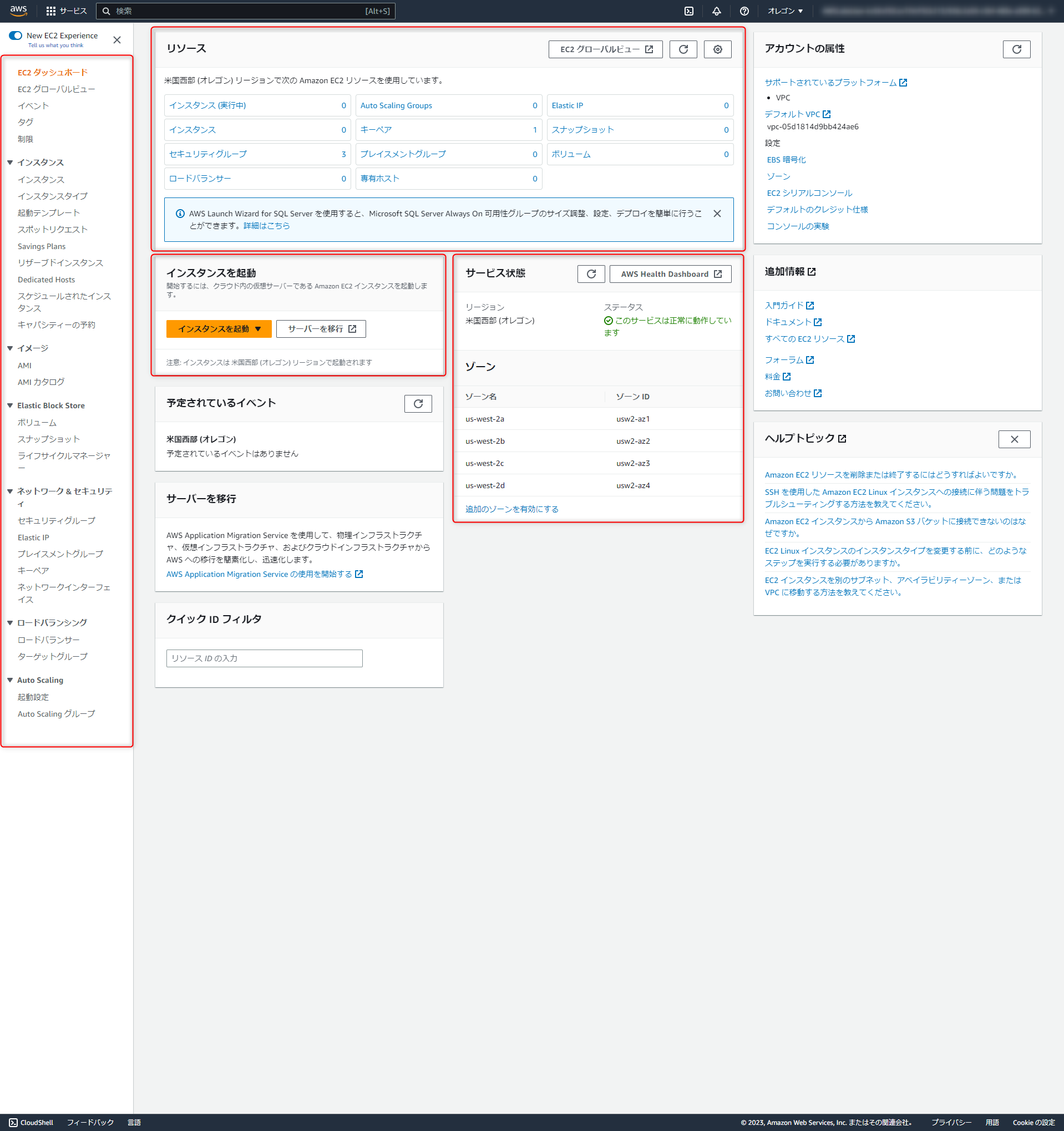Screen dimensions: 1064x1131
Task: Refresh the リソース panel
Action: coord(683,49)
